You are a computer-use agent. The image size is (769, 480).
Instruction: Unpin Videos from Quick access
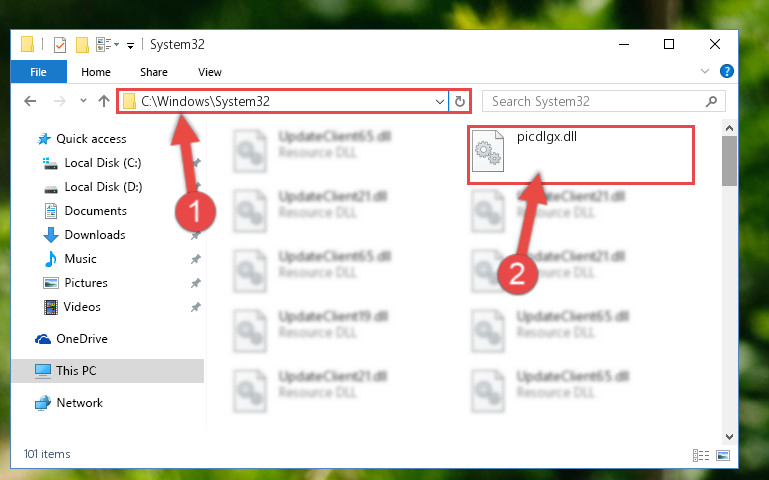196,307
